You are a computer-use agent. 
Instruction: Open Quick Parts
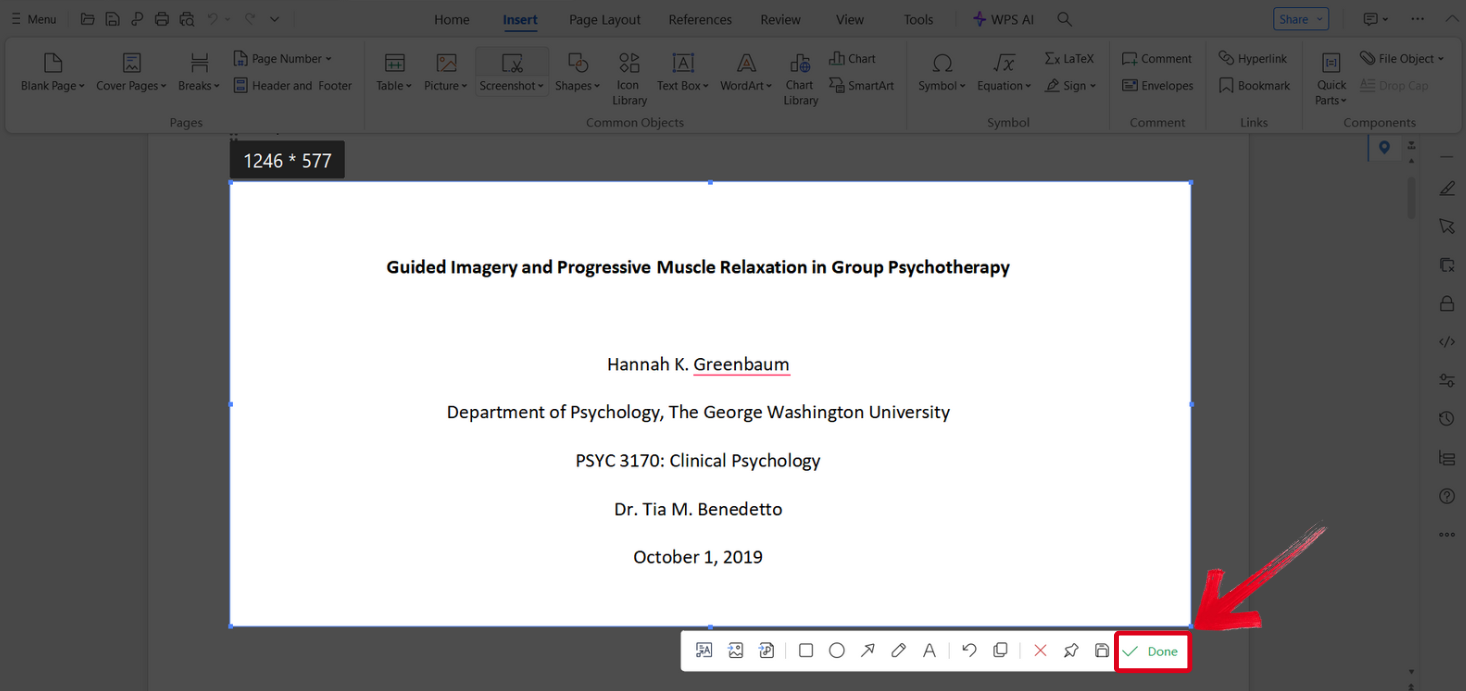1331,79
